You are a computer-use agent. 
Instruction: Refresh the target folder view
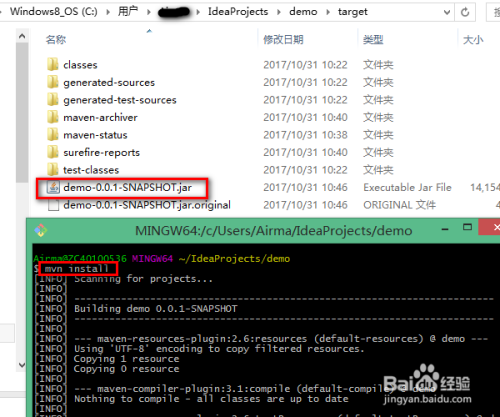(x=465, y=12)
